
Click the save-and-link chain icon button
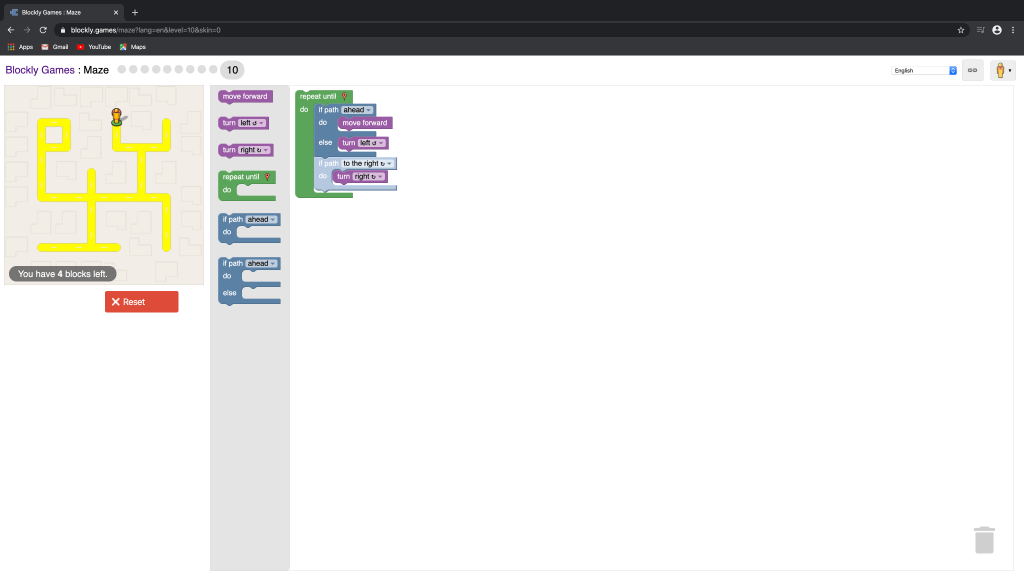click(x=972, y=70)
